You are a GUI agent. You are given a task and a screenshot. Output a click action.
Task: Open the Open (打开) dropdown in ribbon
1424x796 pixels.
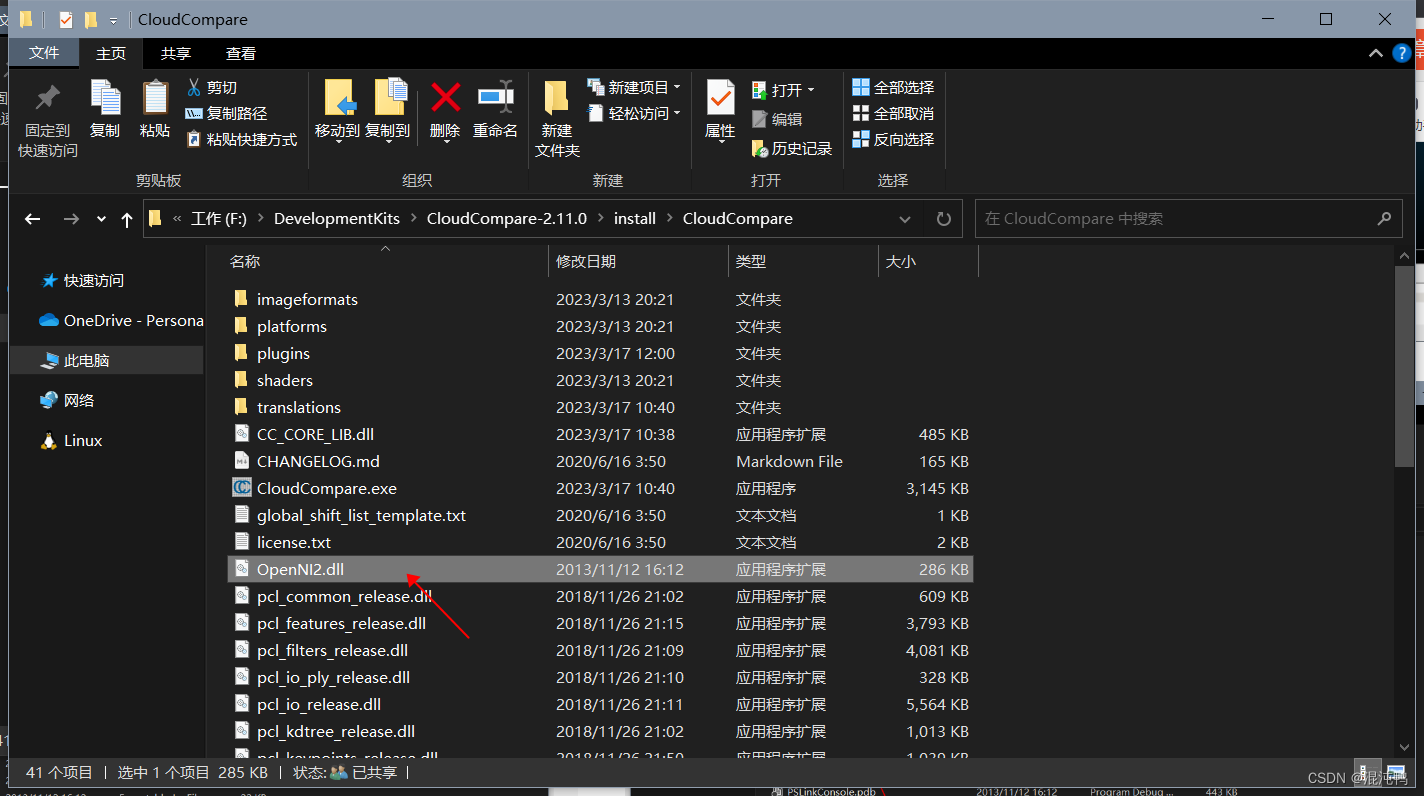(783, 90)
